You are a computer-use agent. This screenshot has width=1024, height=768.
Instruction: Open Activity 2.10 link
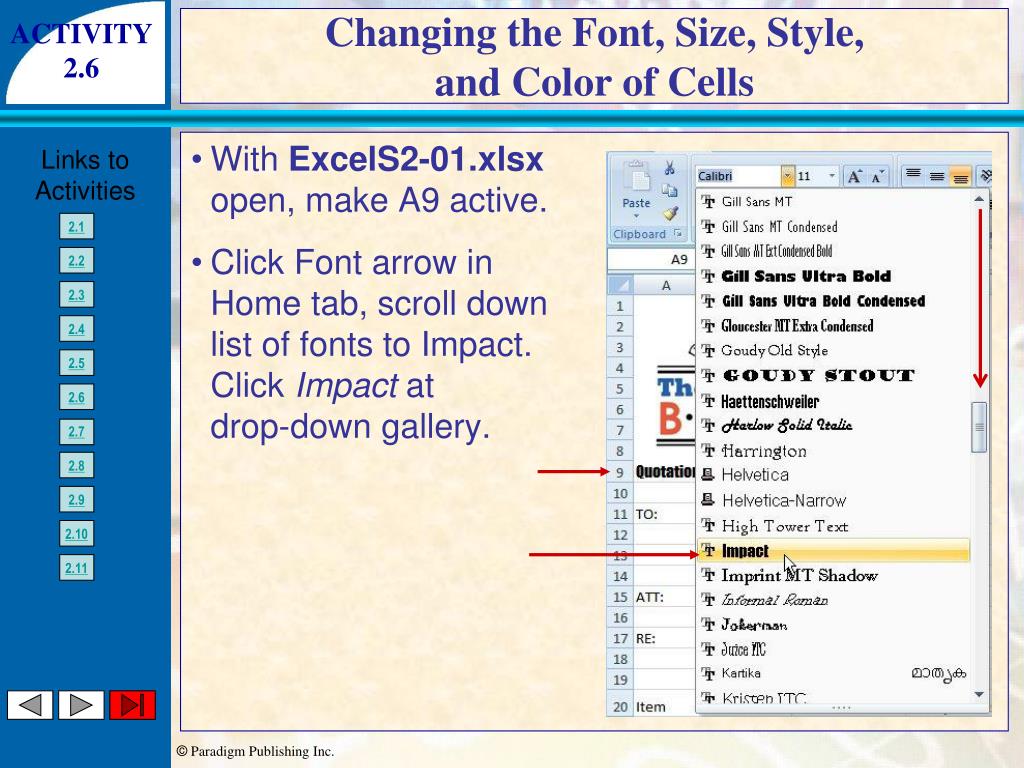point(76,534)
